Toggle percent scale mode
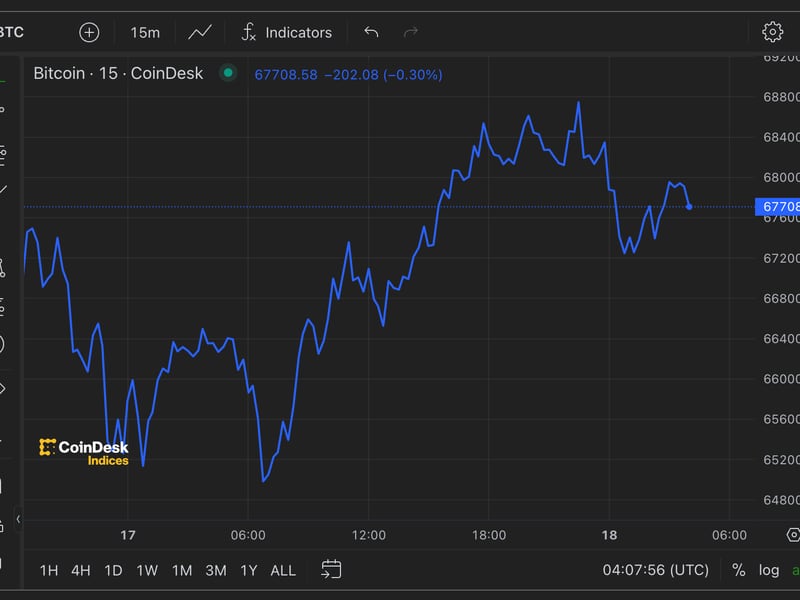Viewport: 800px width, 600px height. [738, 570]
